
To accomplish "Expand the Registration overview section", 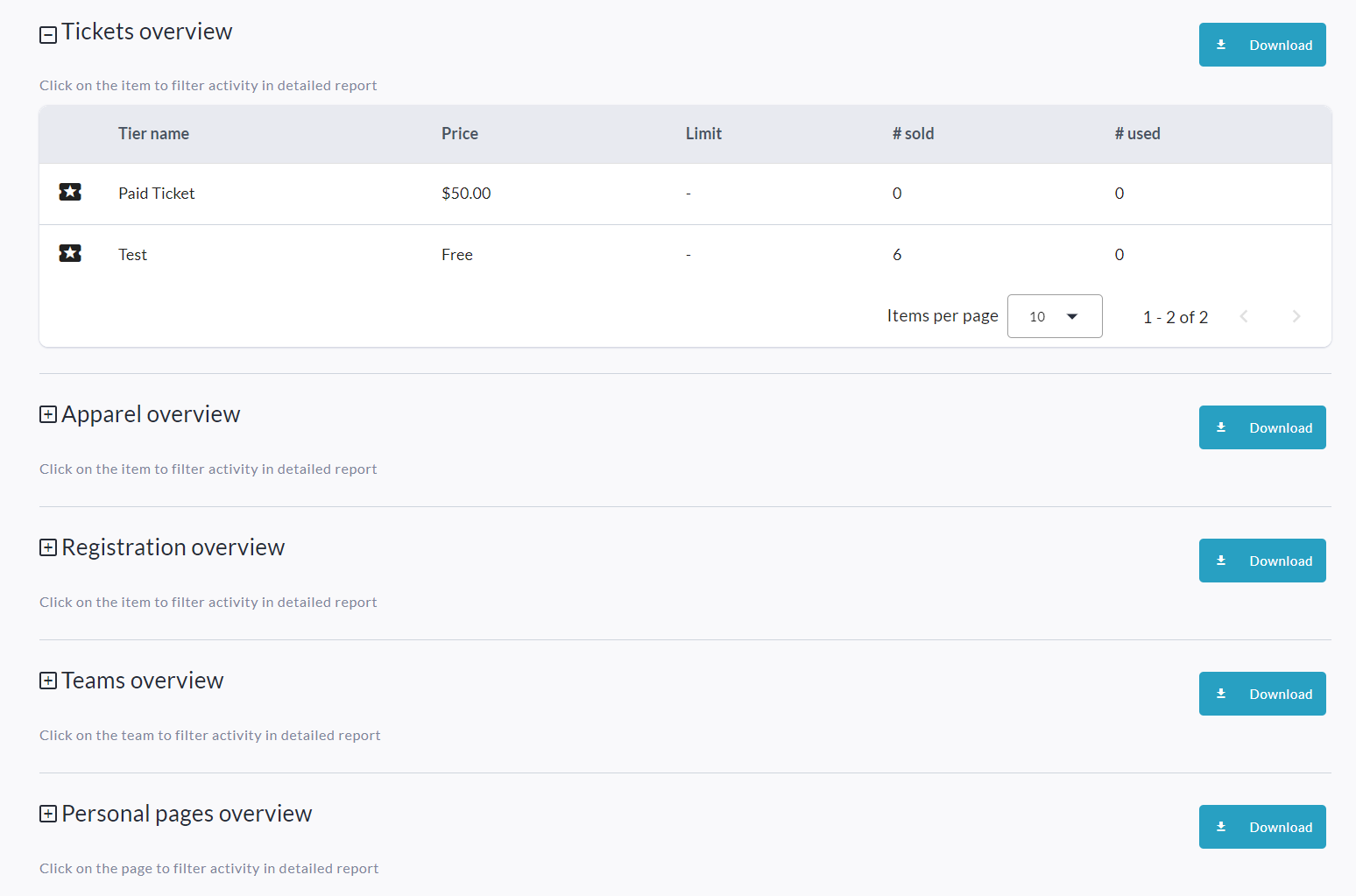I will [x=48, y=547].
